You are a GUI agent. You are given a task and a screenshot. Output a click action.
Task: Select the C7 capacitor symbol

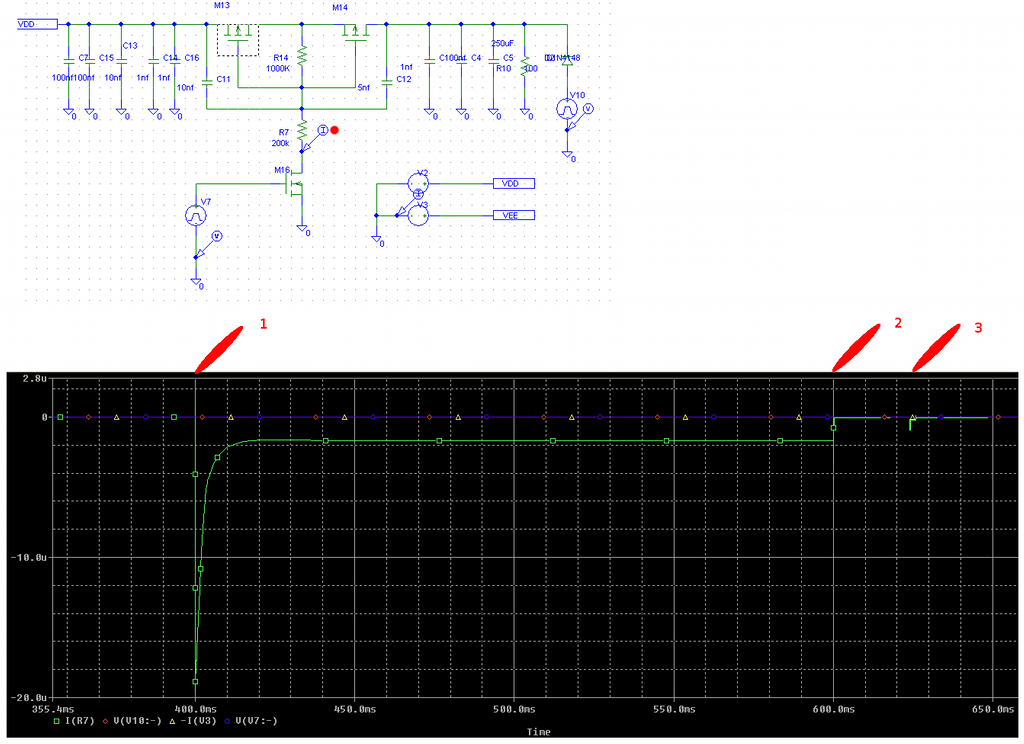(x=69, y=61)
